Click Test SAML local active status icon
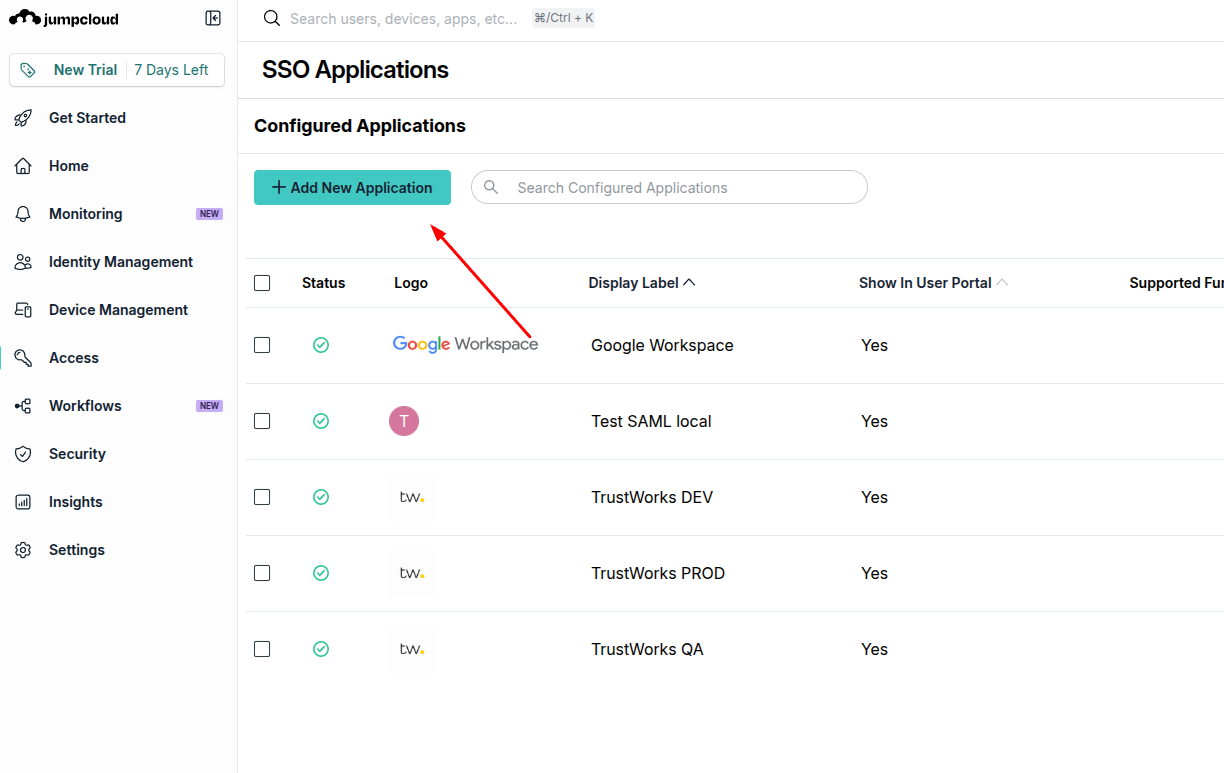Image resolution: width=1224 pixels, height=773 pixels. click(321, 421)
